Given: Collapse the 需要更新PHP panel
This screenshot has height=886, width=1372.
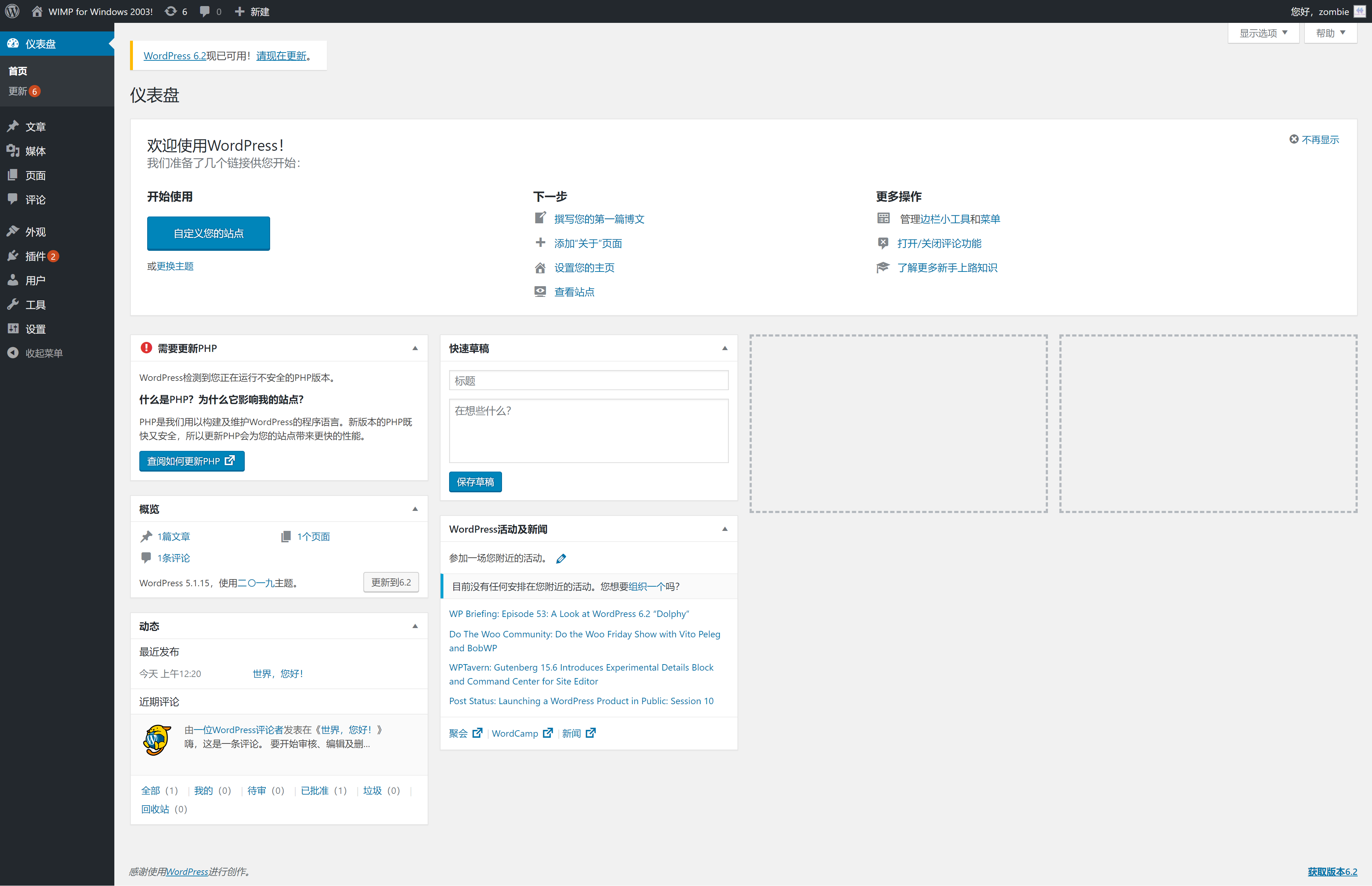Looking at the screenshot, I should [x=415, y=349].
